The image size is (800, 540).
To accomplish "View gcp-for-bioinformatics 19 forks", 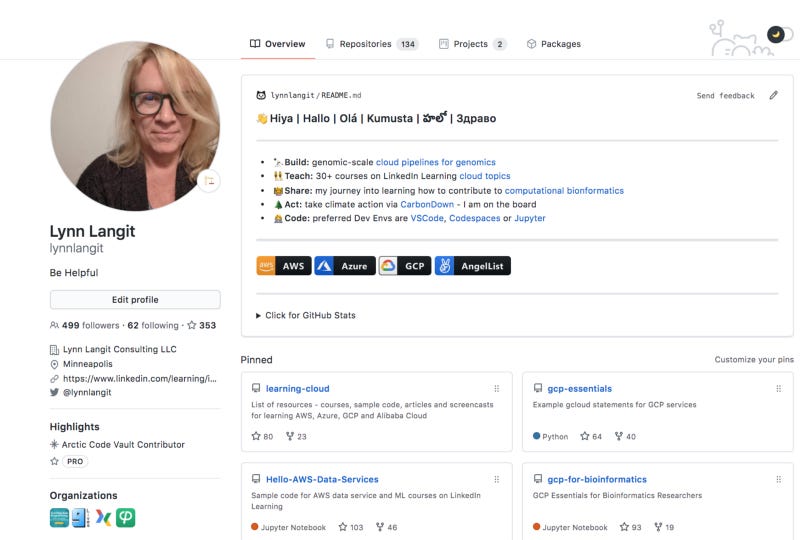I will point(664,527).
